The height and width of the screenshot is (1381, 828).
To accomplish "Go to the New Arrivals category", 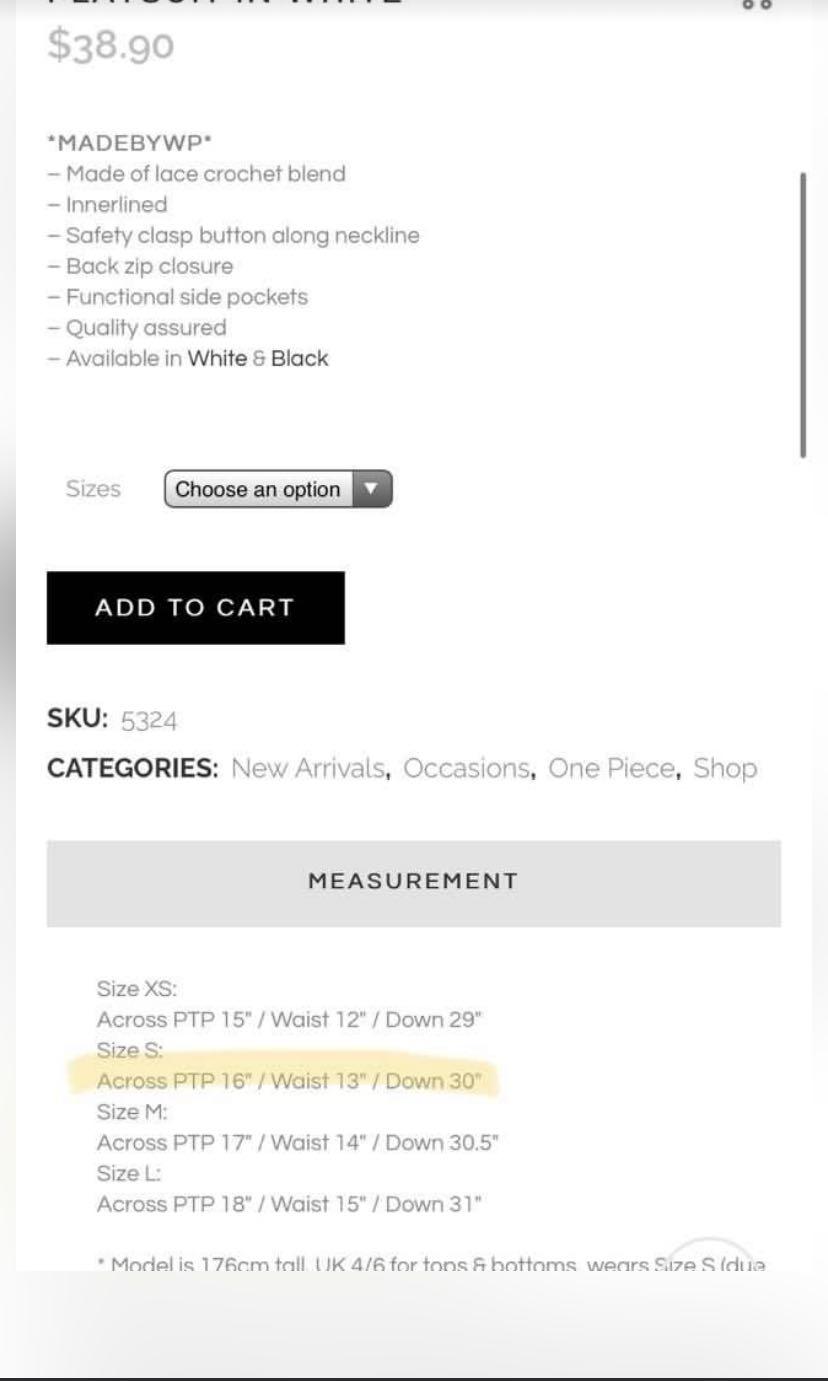I will pos(308,769).
